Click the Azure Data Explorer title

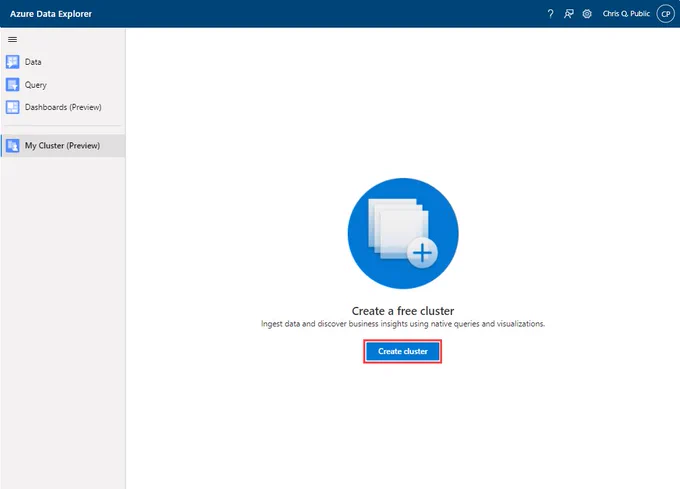tap(51, 14)
